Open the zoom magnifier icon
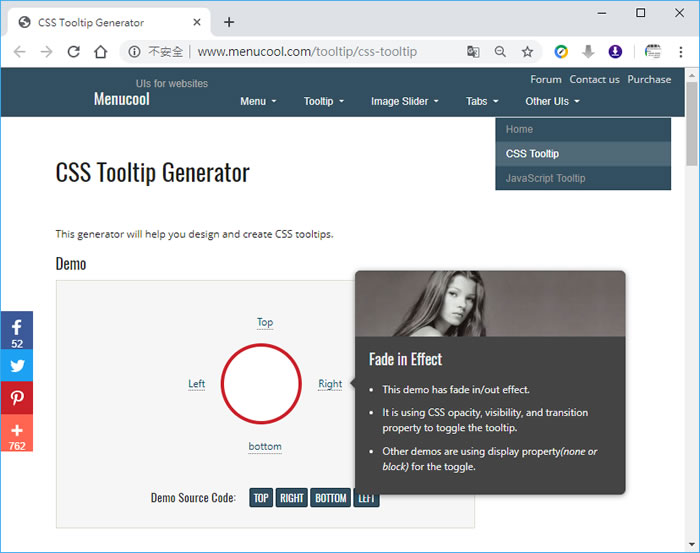This screenshot has width=700, height=553. (x=500, y=52)
